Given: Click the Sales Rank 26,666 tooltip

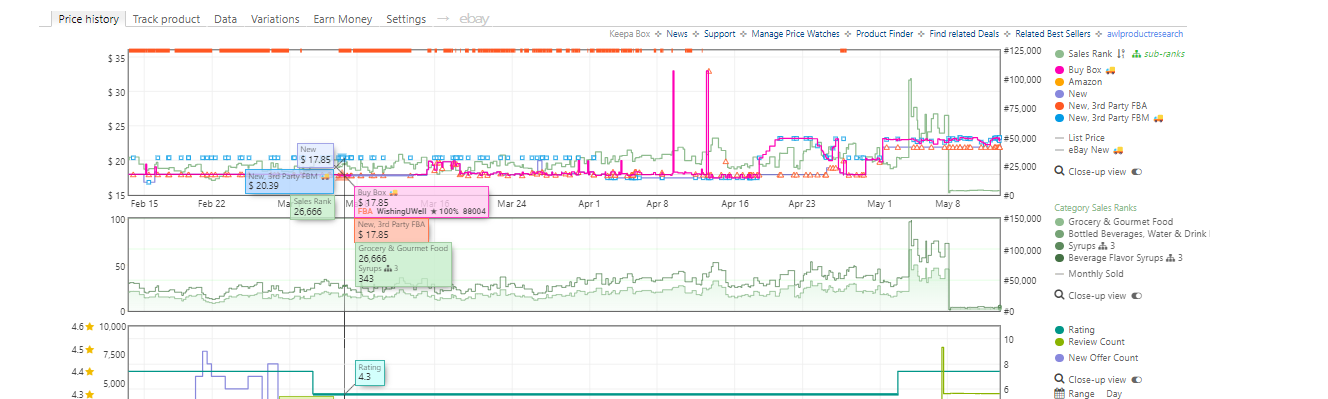Looking at the screenshot, I should click(312, 207).
